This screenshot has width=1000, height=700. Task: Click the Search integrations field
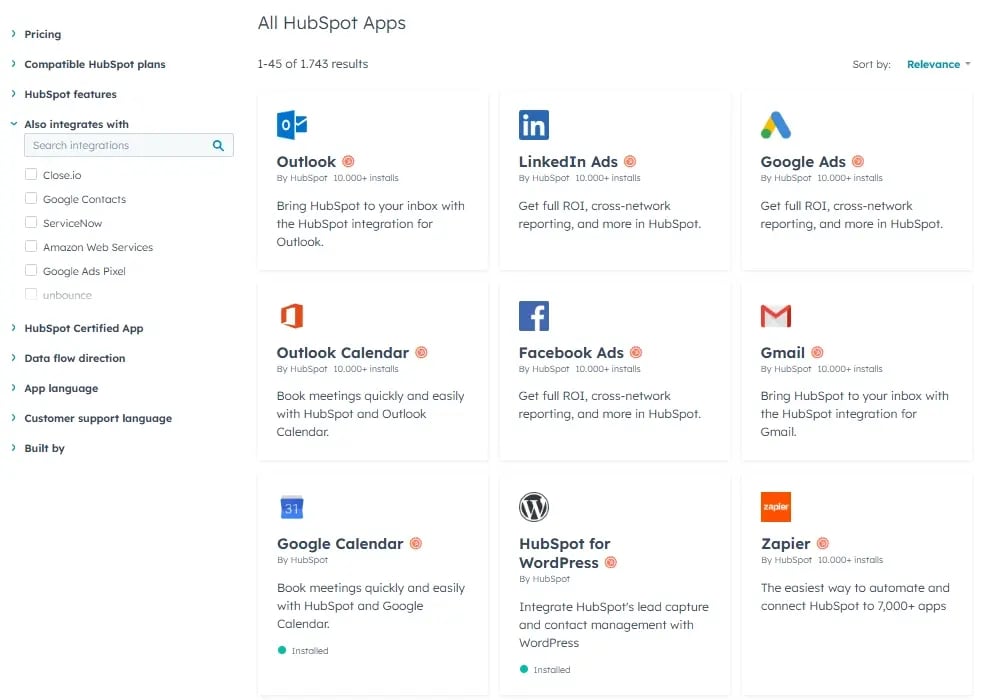pos(129,145)
